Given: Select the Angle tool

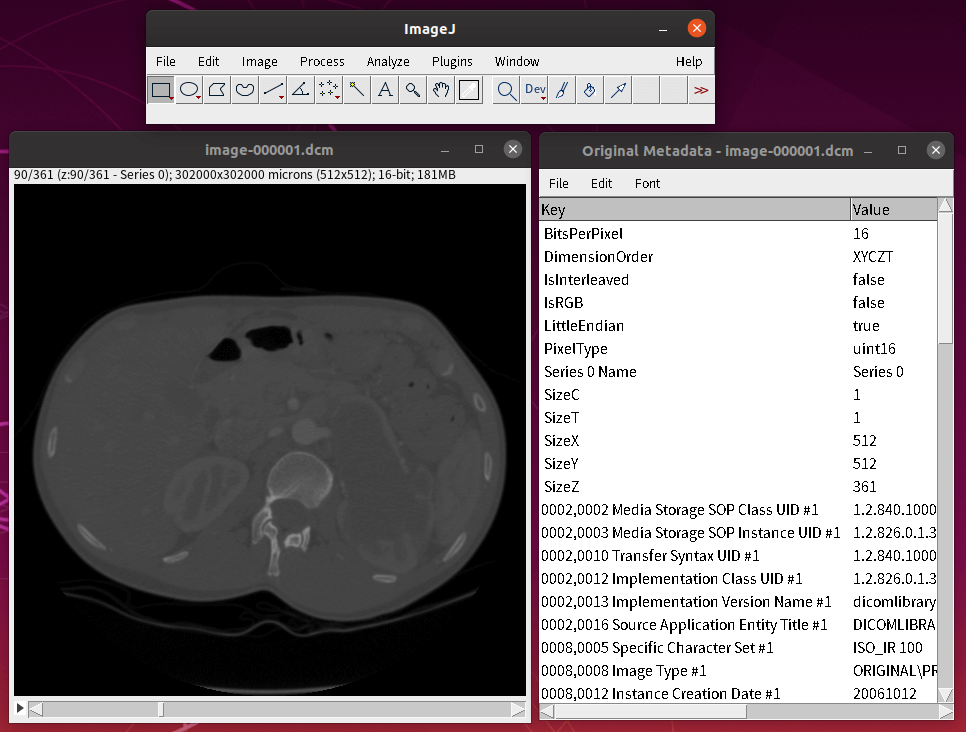Looking at the screenshot, I should [x=299, y=90].
